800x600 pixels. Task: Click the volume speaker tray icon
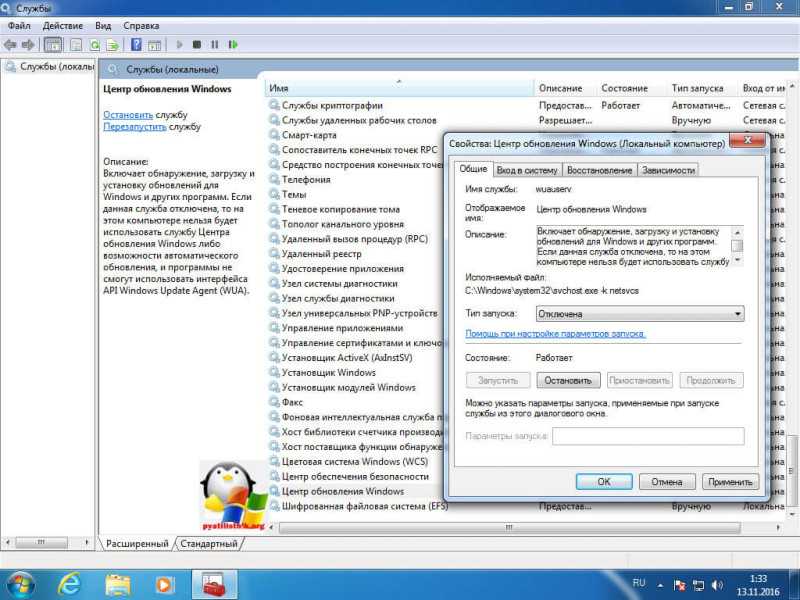point(717,585)
